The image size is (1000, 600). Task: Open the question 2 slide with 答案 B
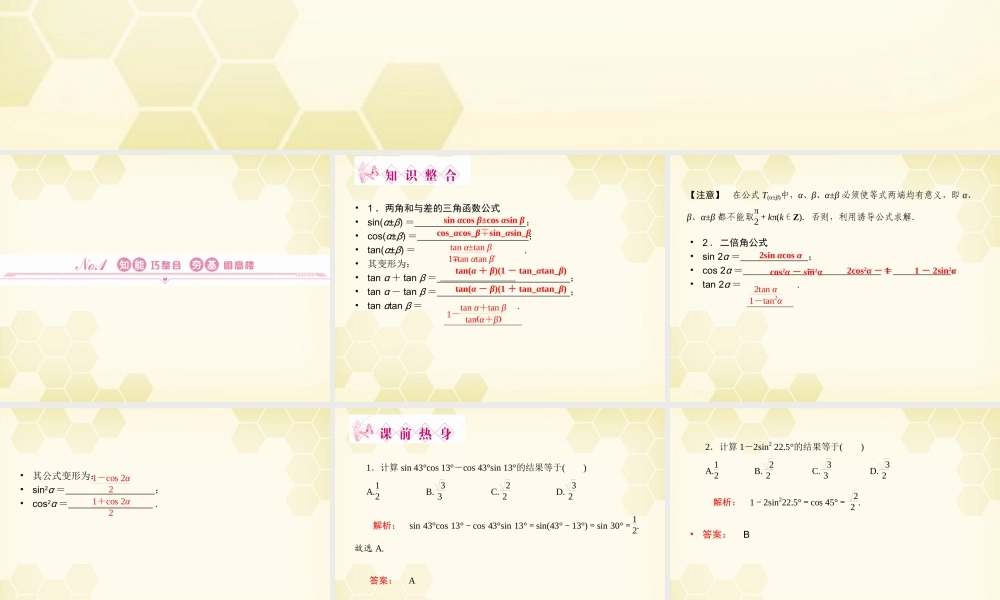835,504
